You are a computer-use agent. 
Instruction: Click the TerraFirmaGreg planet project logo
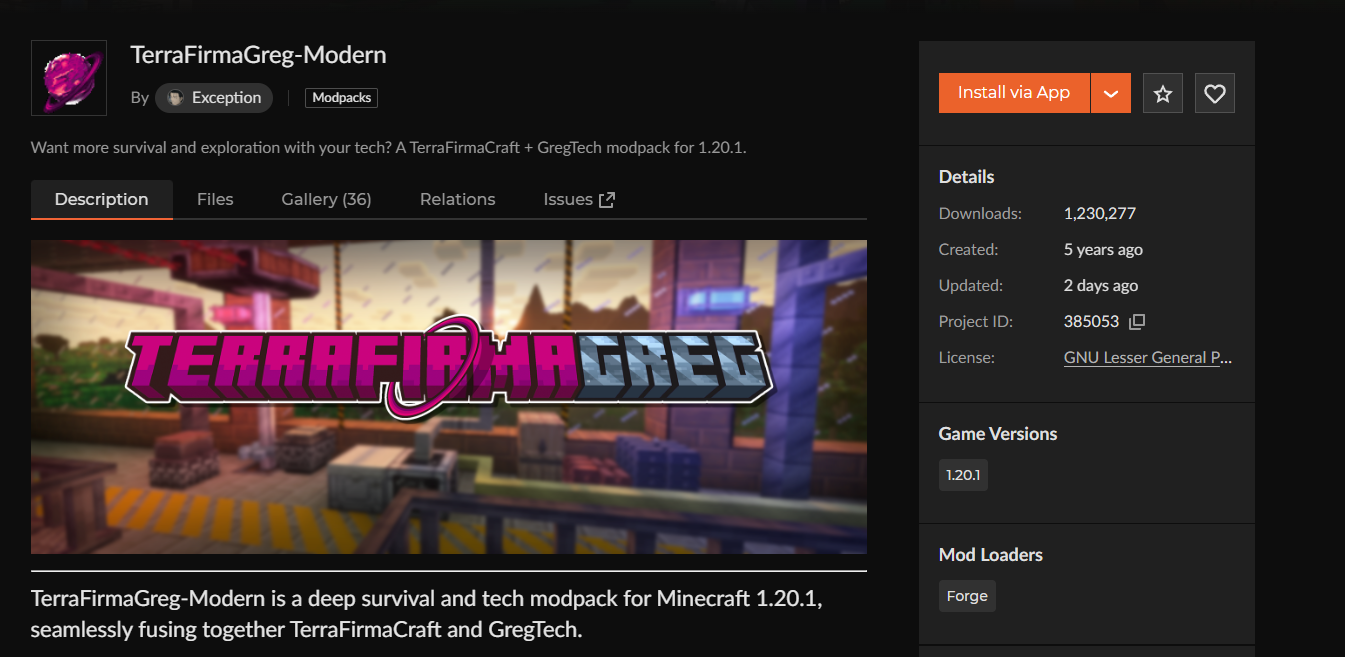click(69, 78)
